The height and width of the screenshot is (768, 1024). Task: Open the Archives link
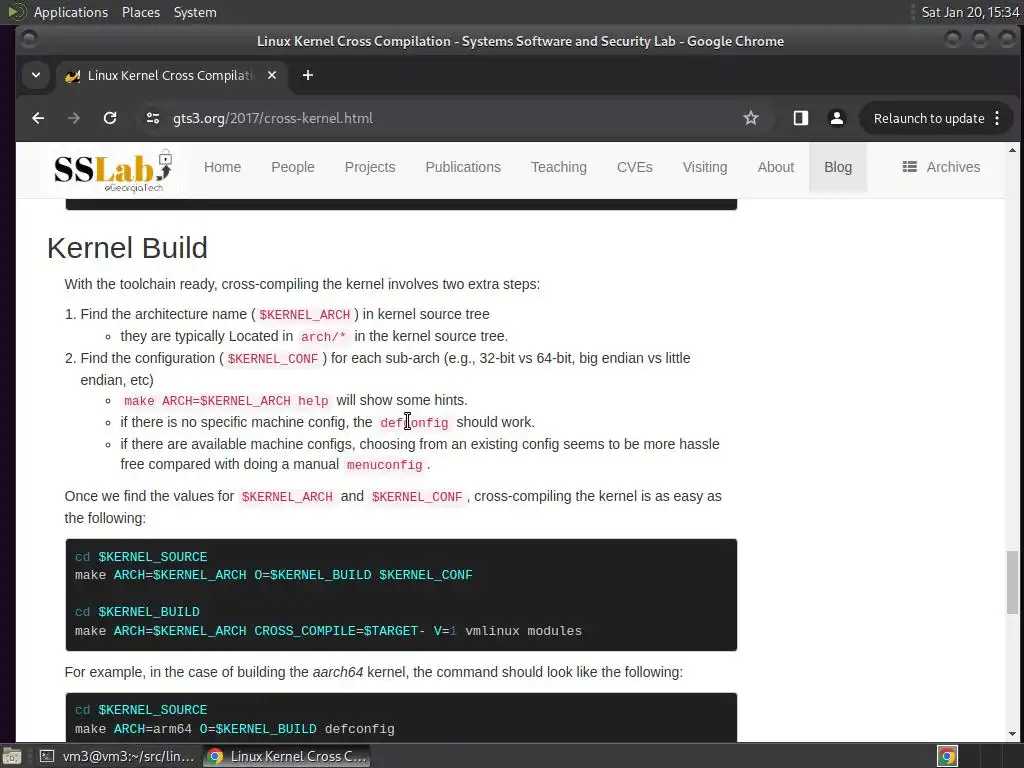coord(953,167)
